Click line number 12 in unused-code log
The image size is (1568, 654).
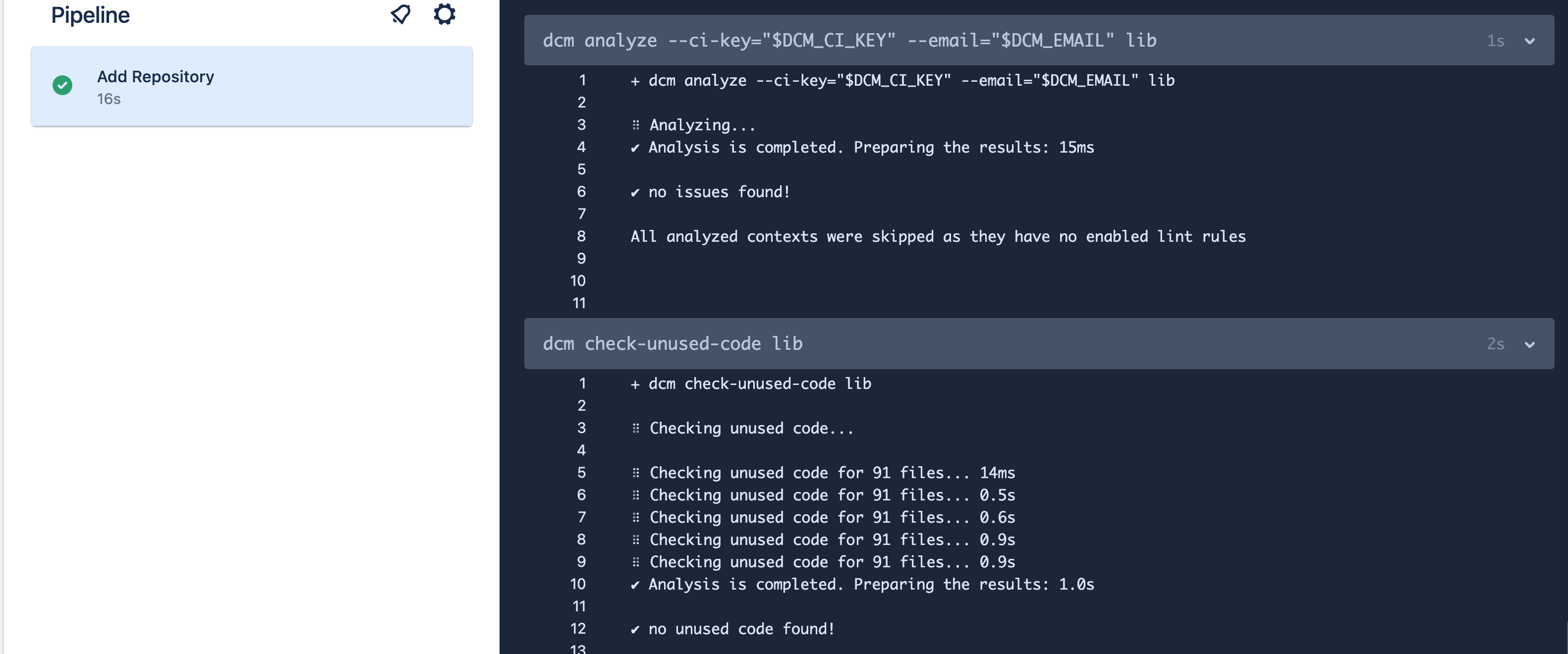point(578,629)
